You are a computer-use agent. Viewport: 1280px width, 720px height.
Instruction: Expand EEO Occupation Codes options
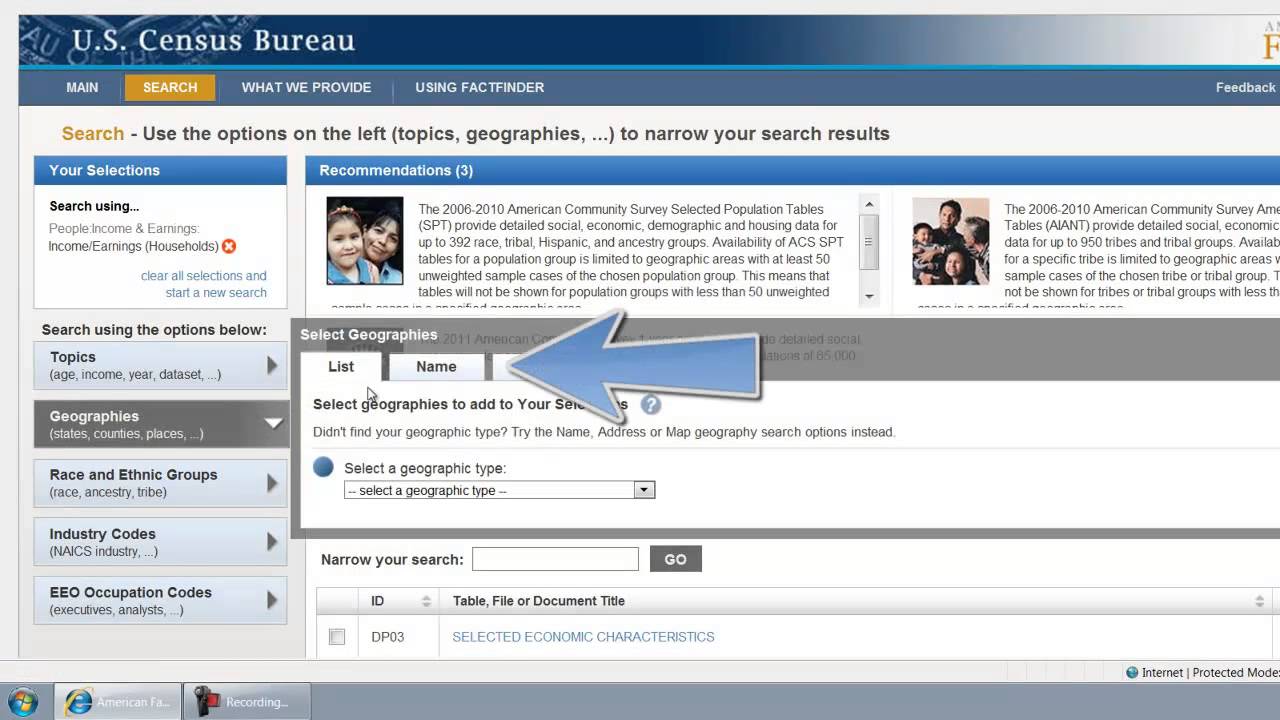tap(160, 601)
